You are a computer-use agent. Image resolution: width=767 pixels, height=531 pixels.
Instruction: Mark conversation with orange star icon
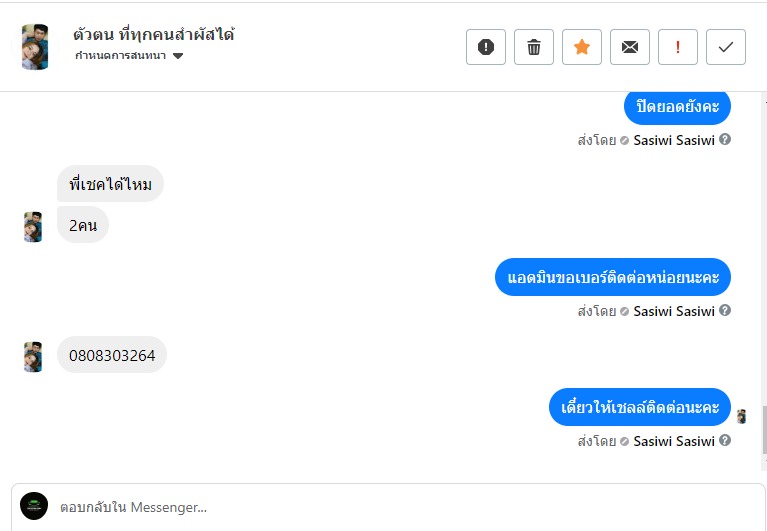point(582,47)
